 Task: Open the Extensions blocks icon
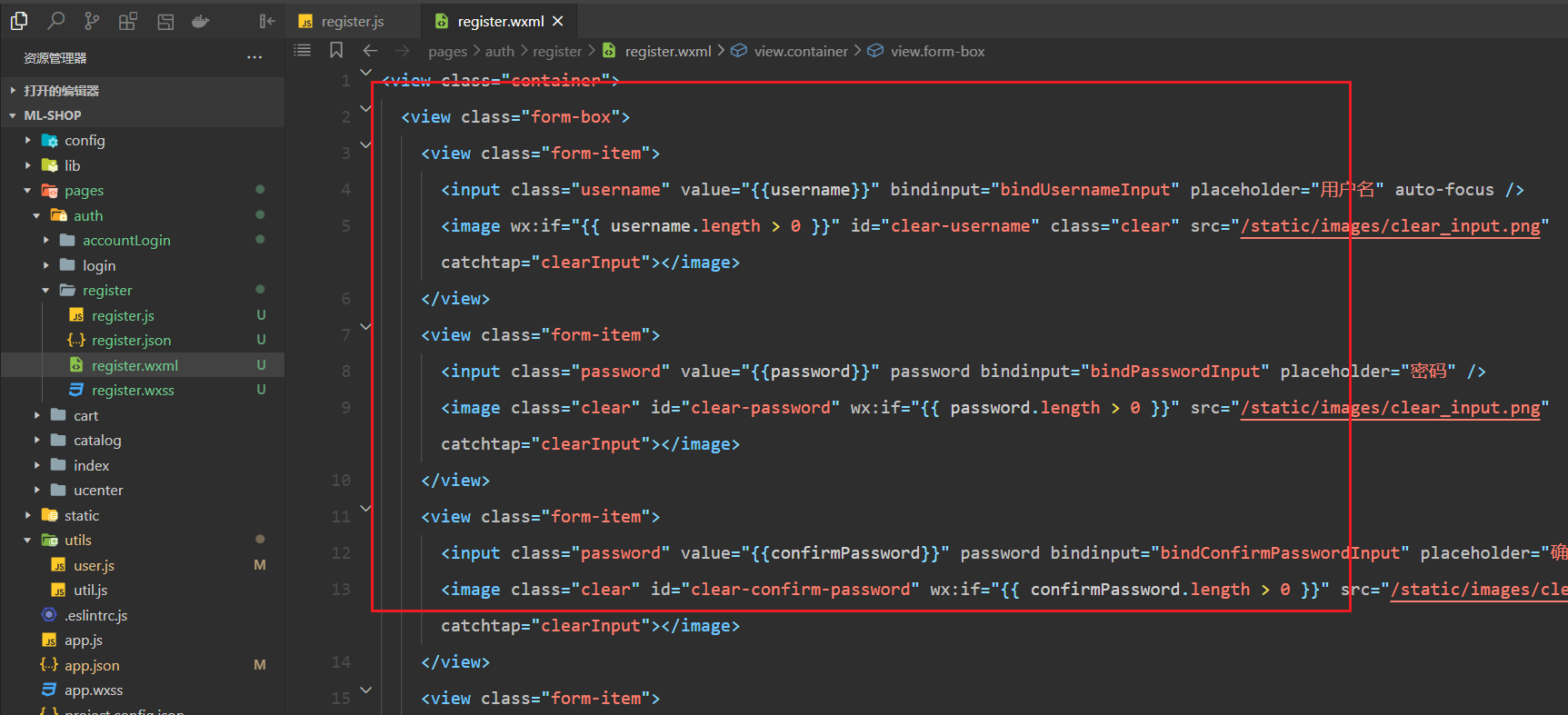click(128, 20)
